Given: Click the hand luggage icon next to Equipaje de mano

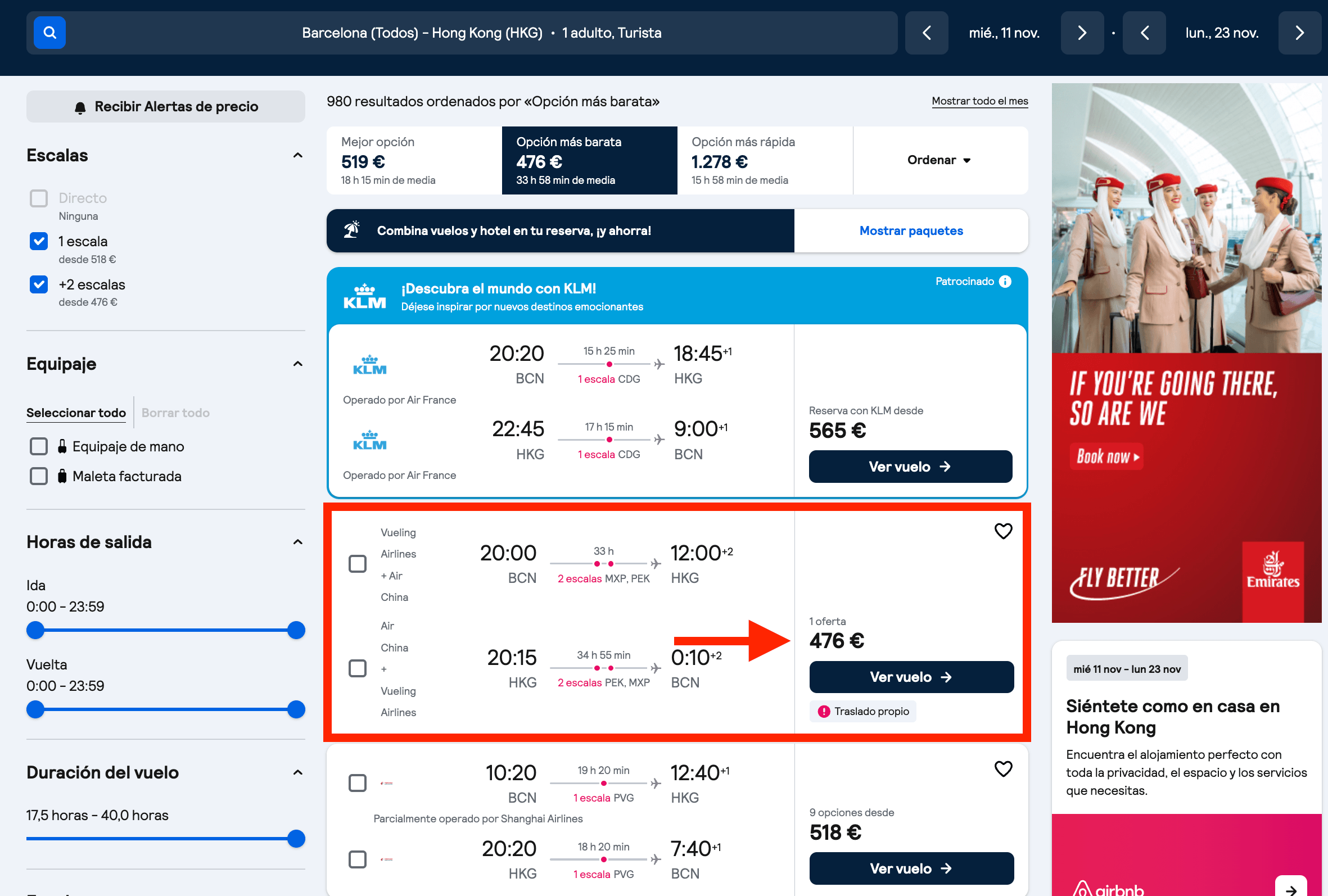Looking at the screenshot, I should tap(62, 446).
